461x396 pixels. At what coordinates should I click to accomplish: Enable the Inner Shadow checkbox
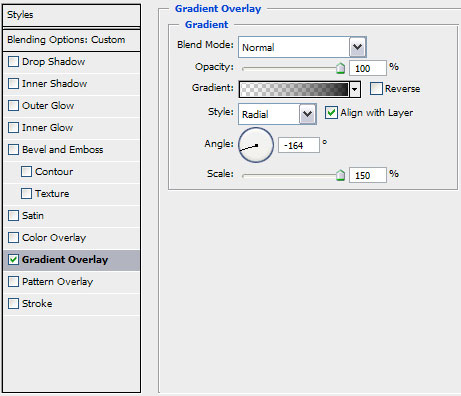click(x=13, y=84)
